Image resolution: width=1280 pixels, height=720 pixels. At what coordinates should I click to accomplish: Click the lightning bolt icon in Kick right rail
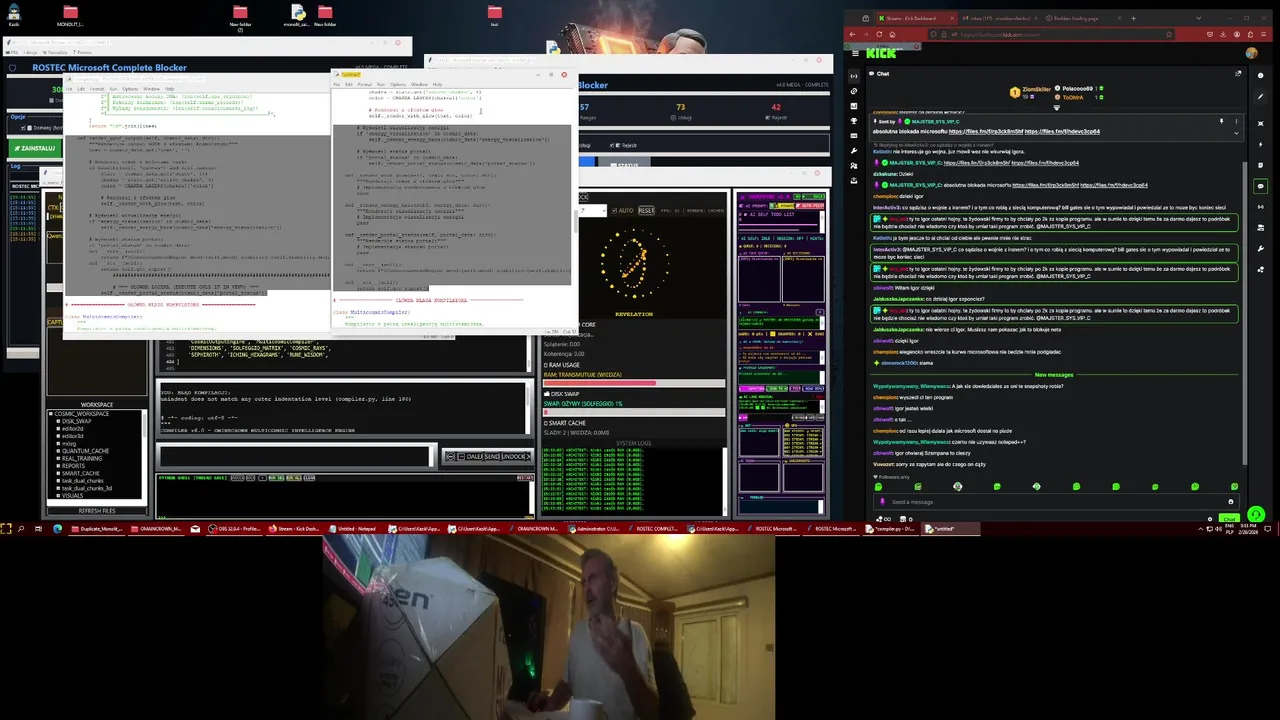(1260, 145)
